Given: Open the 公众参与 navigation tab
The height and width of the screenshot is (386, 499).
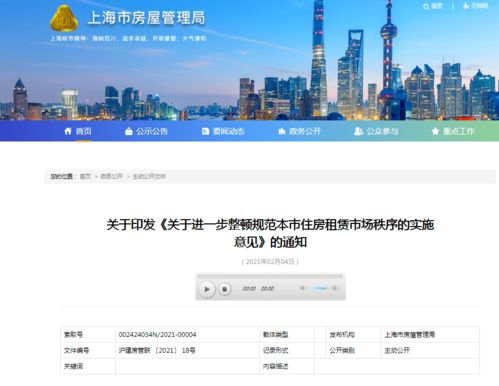Looking at the screenshot, I should pyautogui.click(x=382, y=131).
